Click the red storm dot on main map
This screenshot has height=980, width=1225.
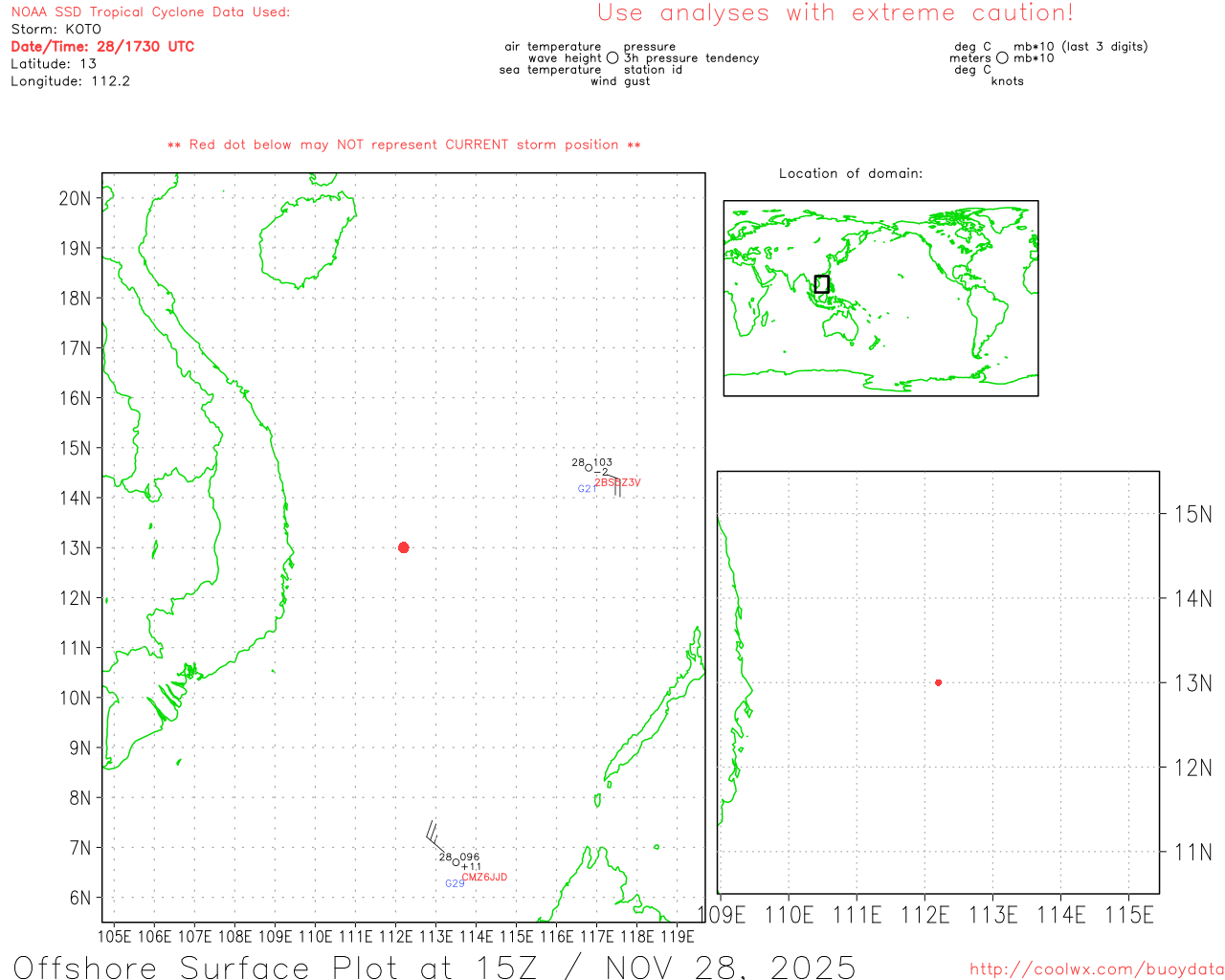click(403, 547)
